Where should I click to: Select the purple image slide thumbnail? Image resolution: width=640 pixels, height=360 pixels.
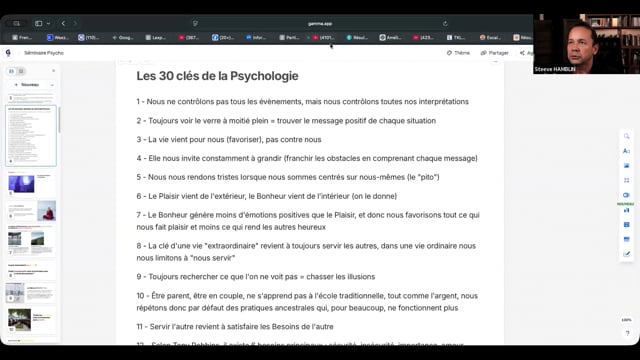[31, 183]
